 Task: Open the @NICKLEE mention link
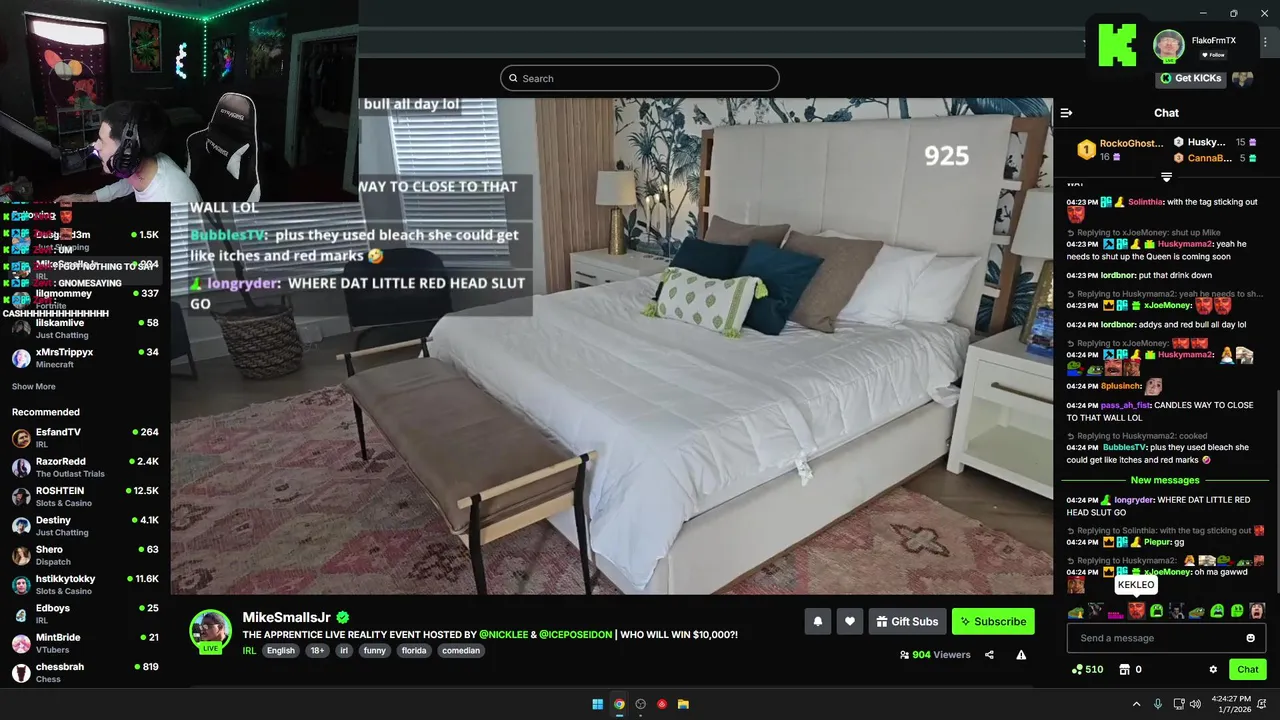coord(505,635)
